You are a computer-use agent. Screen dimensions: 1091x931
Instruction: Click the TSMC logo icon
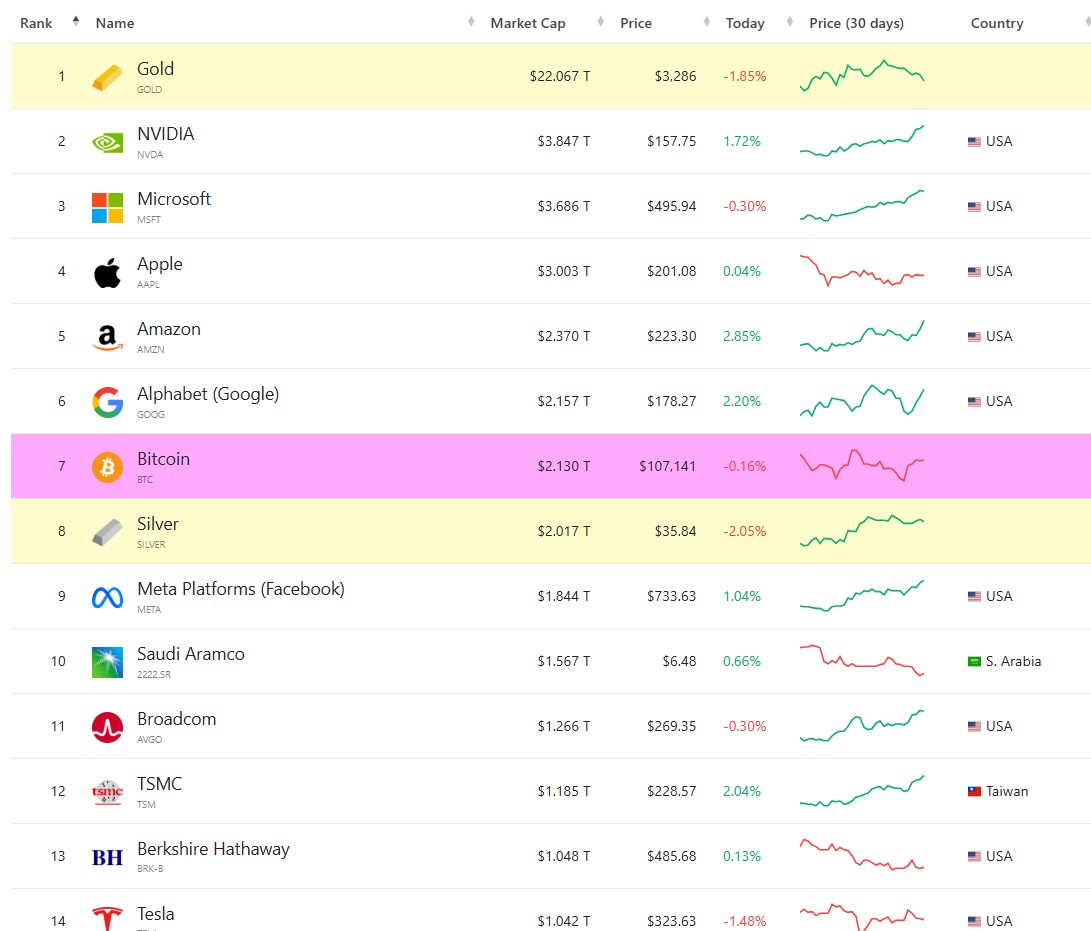pyautogui.click(x=107, y=792)
